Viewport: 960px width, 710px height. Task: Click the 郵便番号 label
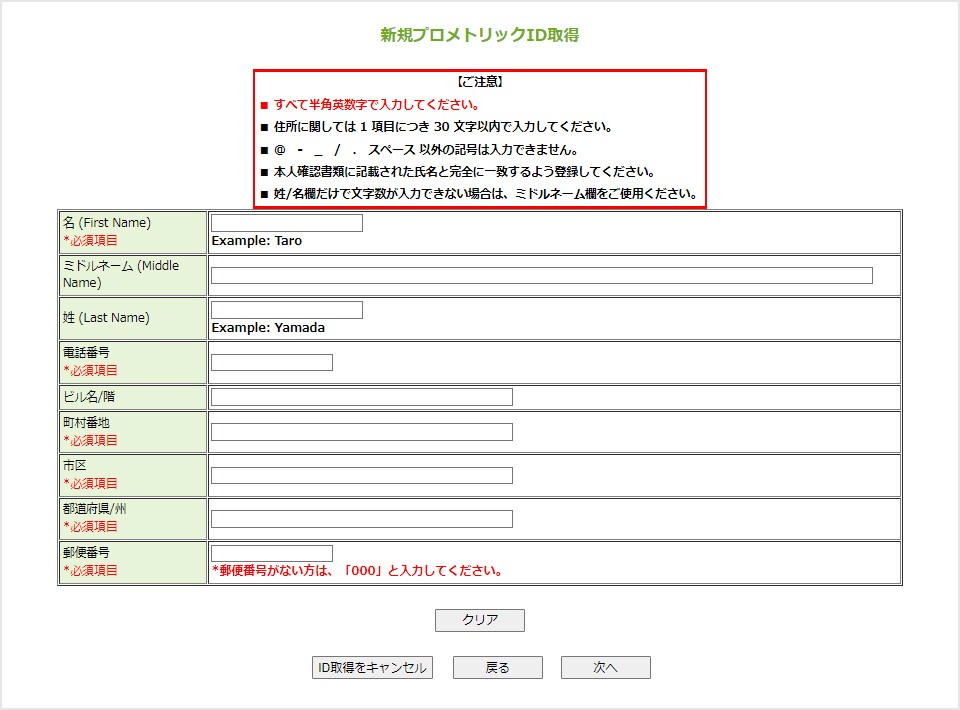[x=86, y=553]
